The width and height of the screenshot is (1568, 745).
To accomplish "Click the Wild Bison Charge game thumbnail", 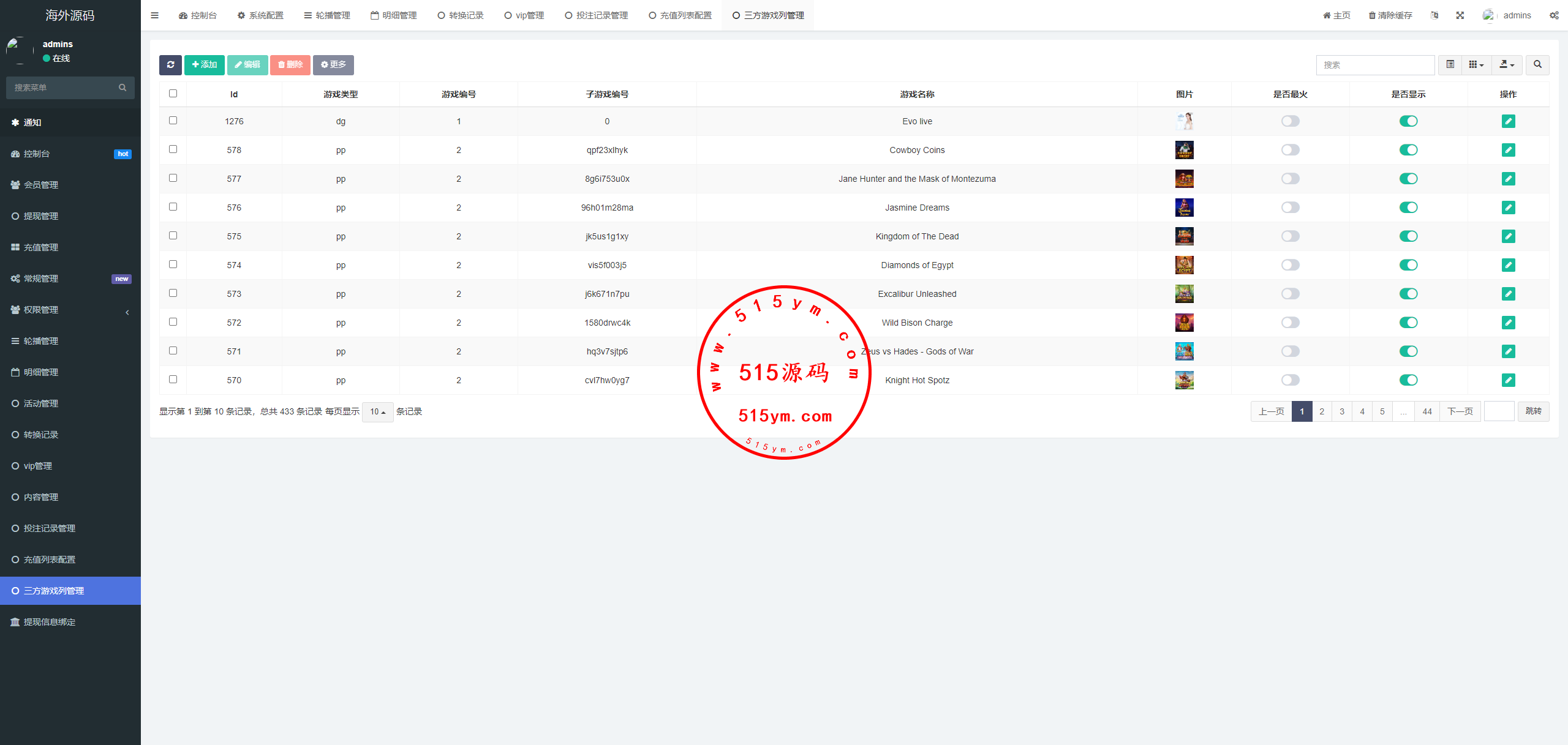I will 1184,323.
